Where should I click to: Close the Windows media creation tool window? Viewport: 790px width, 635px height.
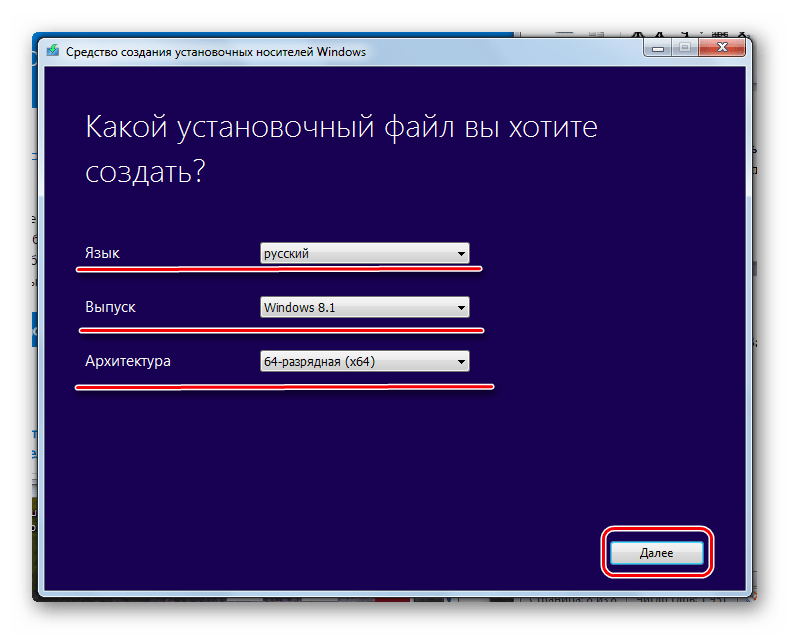point(722,48)
